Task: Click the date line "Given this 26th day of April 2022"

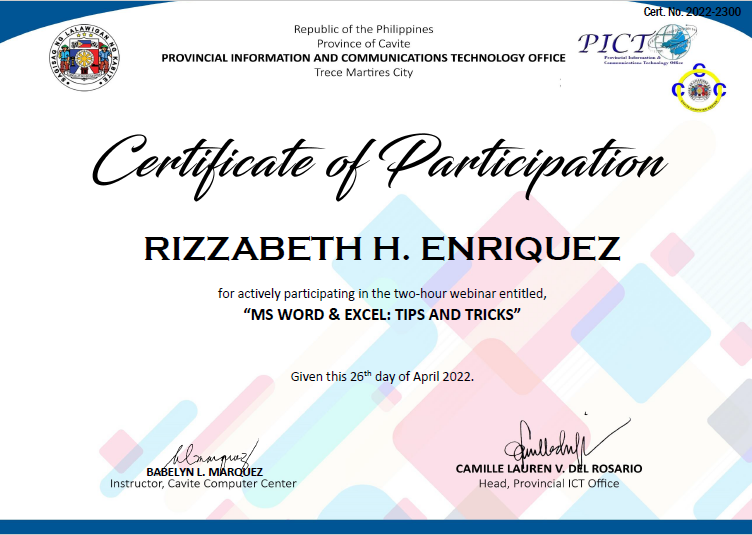Action: pyautogui.click(x=382, y=376)
